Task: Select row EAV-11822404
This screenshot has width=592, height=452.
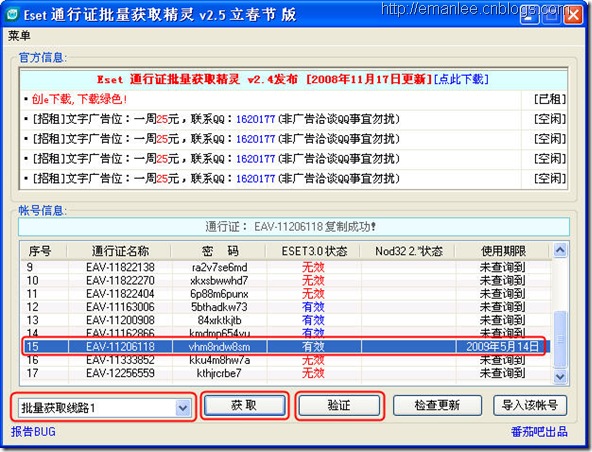Action: 286,294
